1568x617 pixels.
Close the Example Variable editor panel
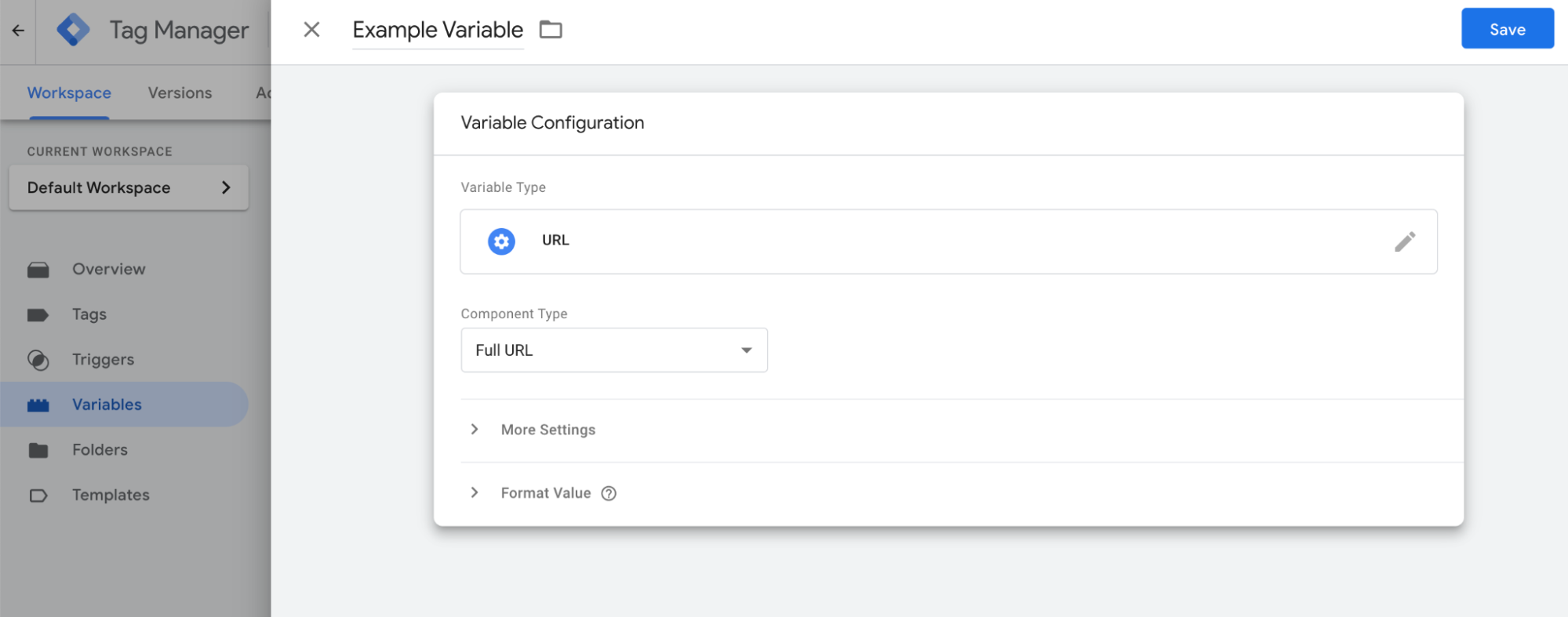pos(311,30)
